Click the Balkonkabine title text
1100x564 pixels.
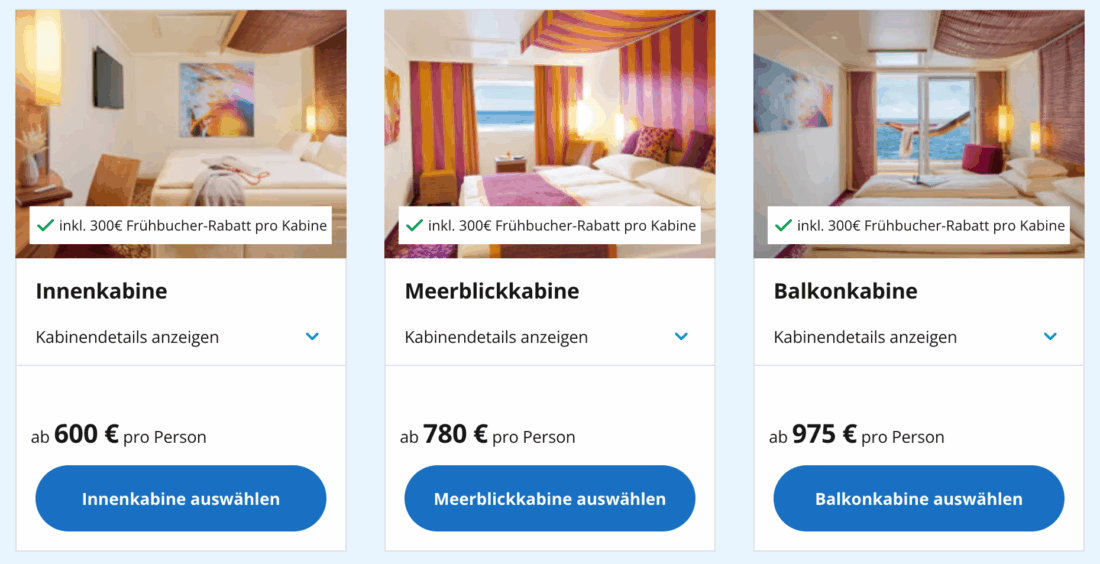(x=845, y=291)
